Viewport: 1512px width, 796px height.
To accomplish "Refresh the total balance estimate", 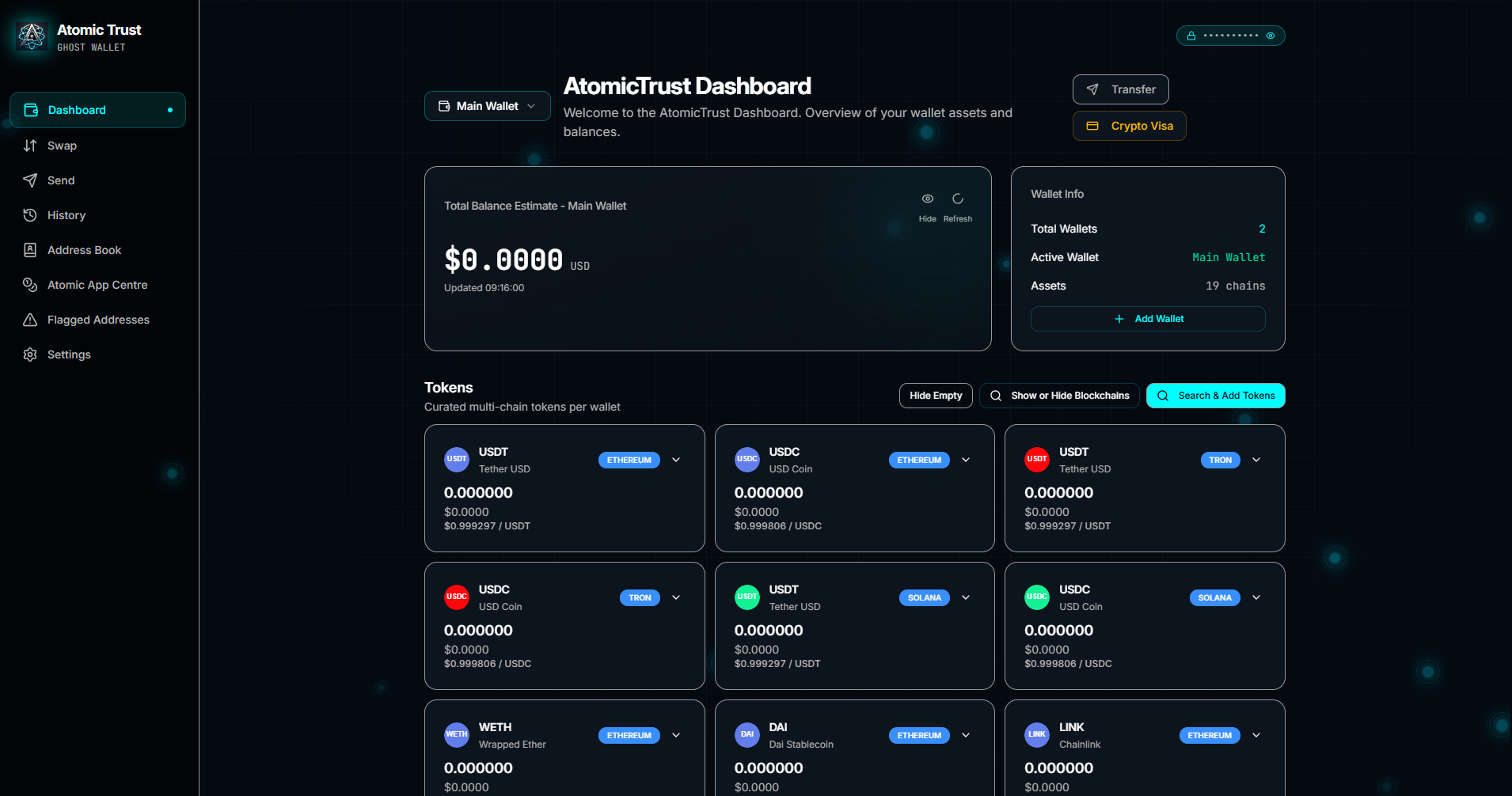I will coord(958,207).
